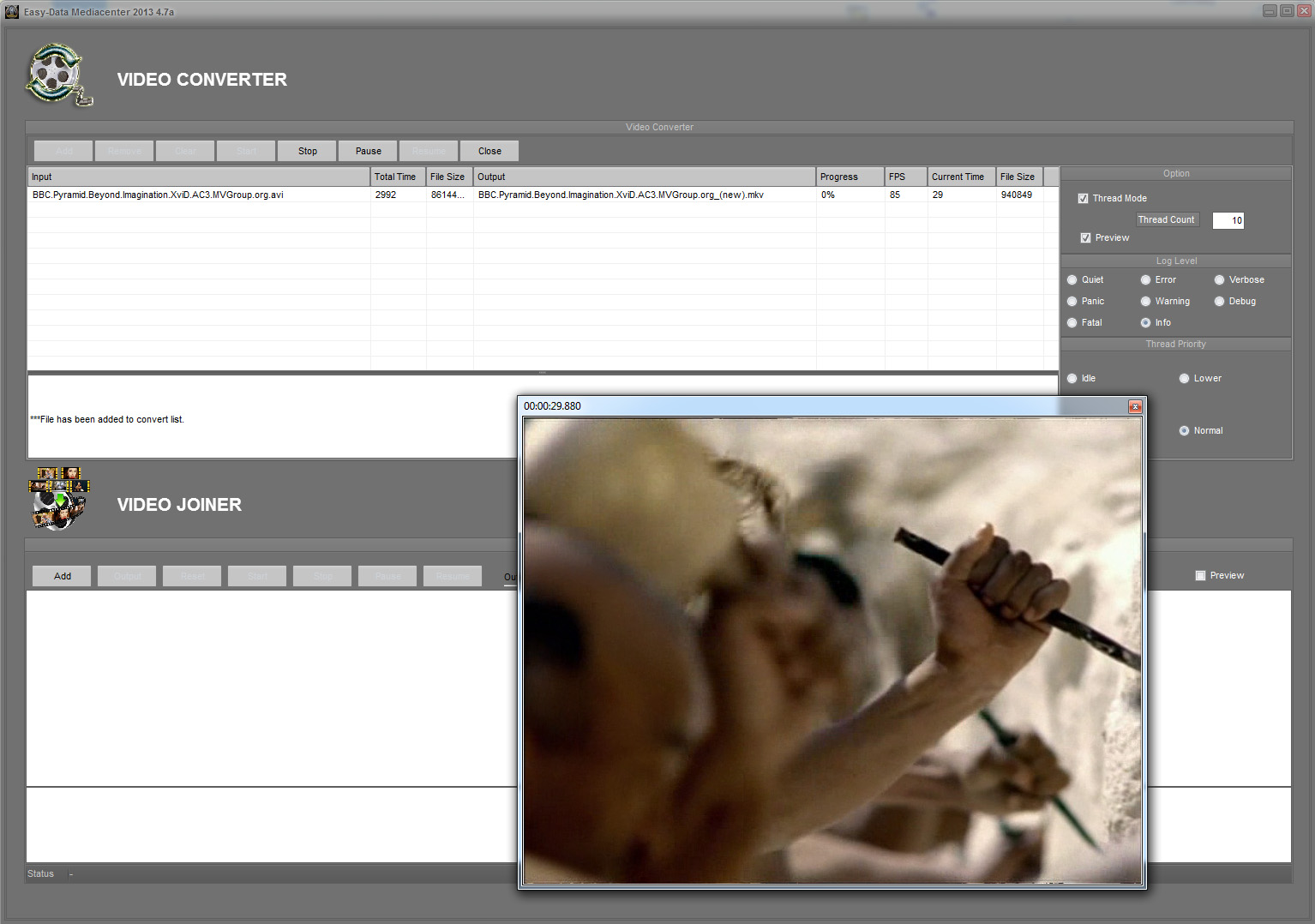1315x924 pixels.
Task: Click the FPS value 85
Action: [x=895, y=195]
